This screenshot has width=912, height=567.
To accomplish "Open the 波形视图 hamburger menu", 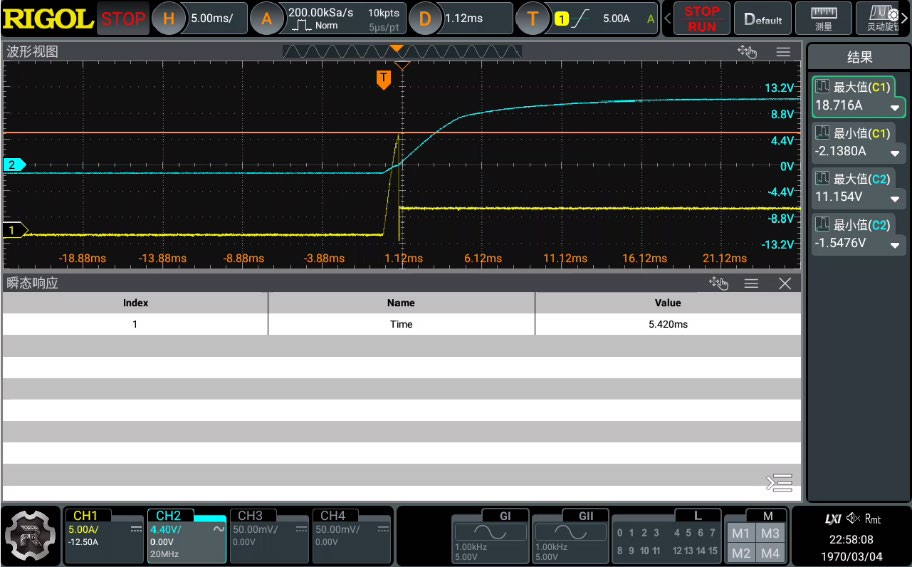I will (x=783, y=52).
